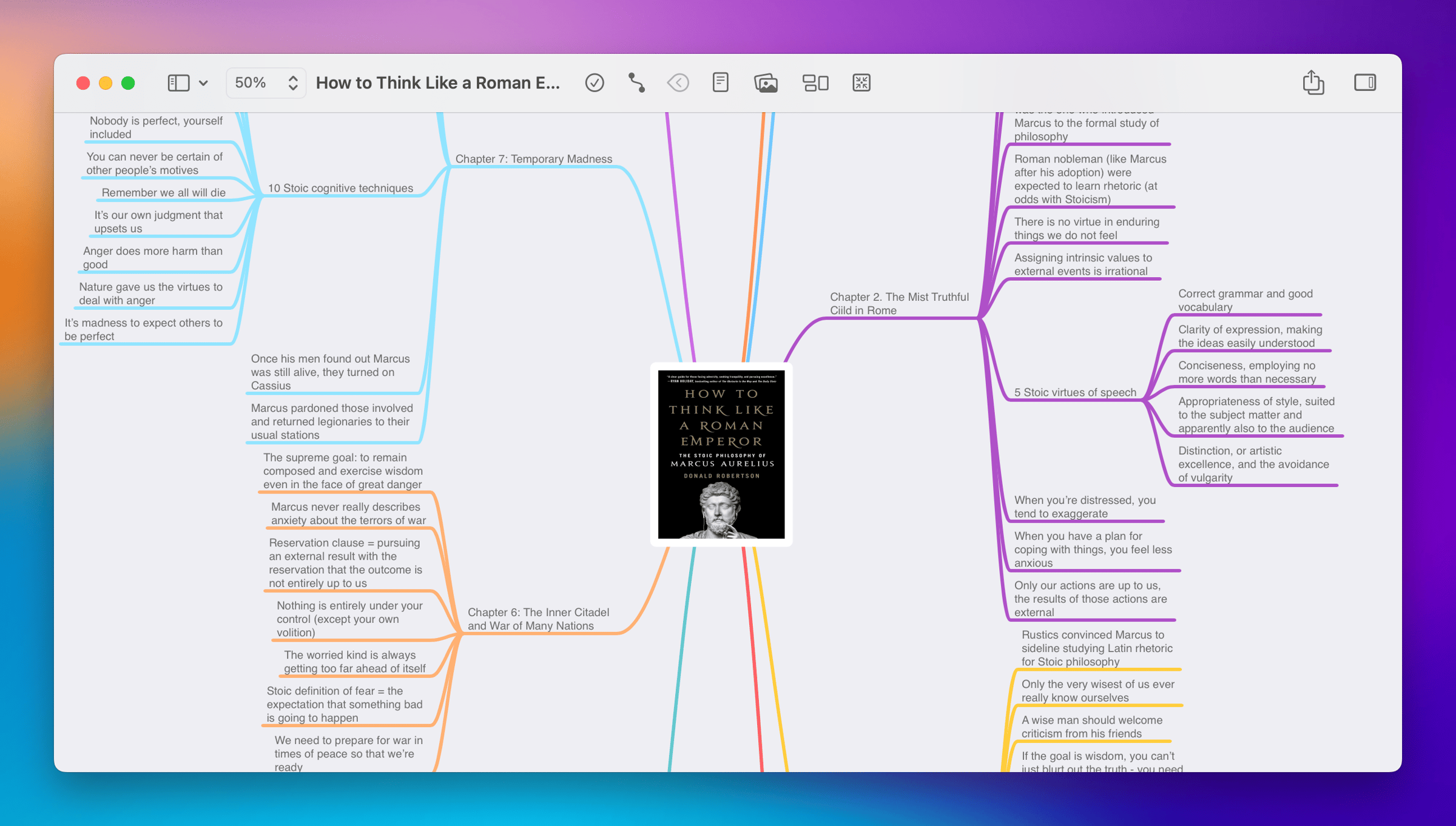Select node A wise man should welcome criticism
The image size is (1456, 826).
(x=1091, y=727)
